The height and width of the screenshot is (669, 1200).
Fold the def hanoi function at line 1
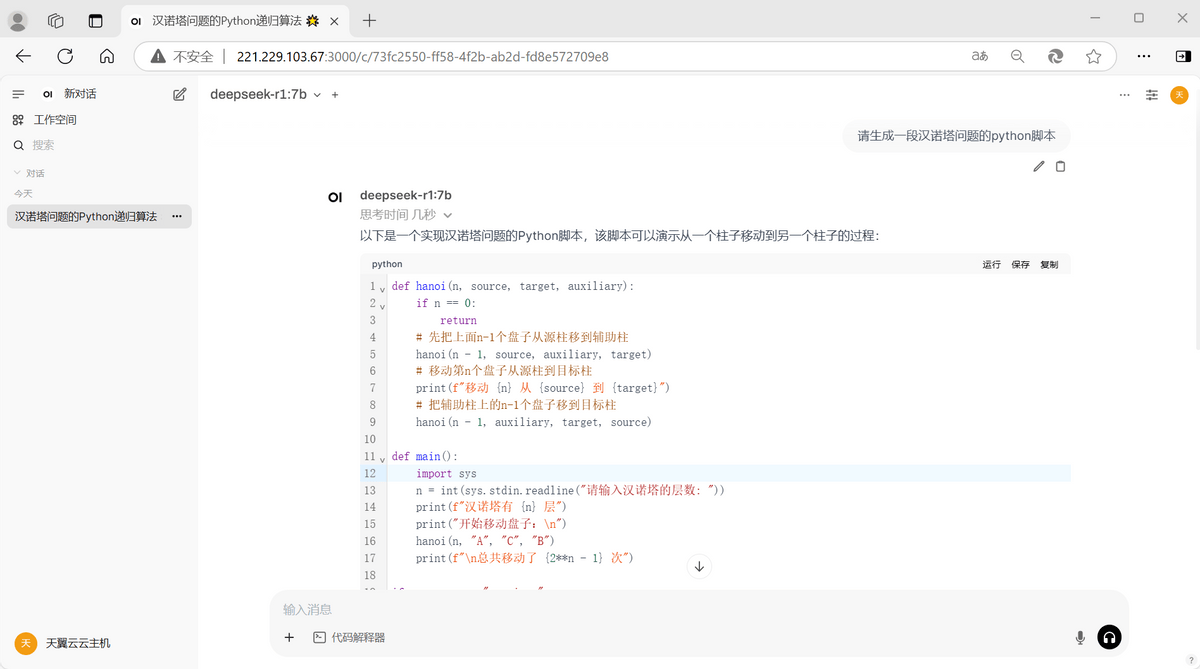[x=383, y=289]
